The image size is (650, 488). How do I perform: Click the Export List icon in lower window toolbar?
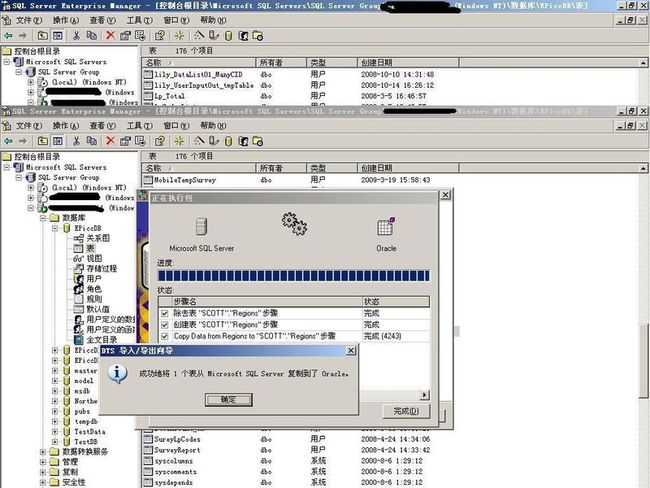pos(140,141)
